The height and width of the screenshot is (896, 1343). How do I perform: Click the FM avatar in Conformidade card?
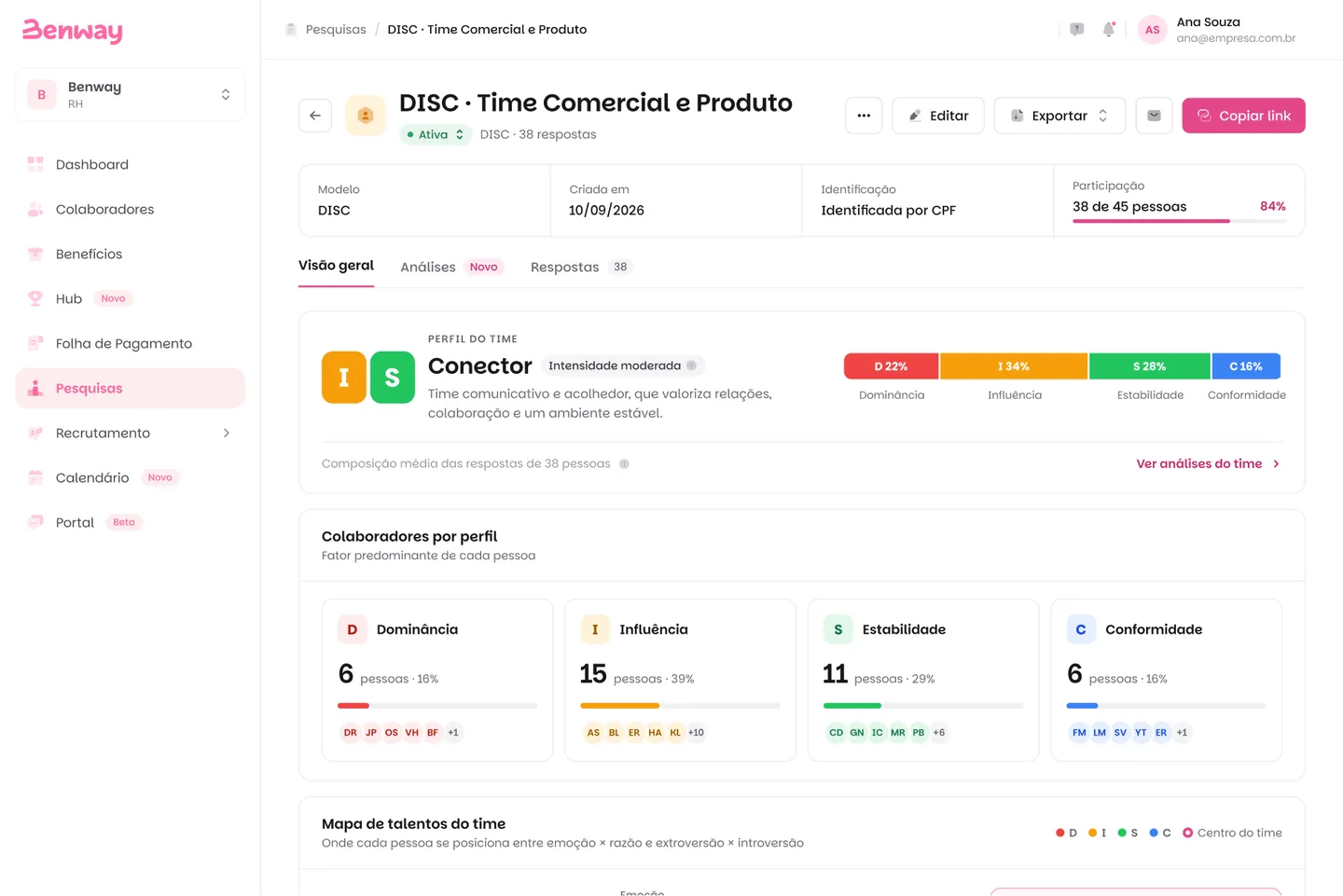tap(1079, 733)
